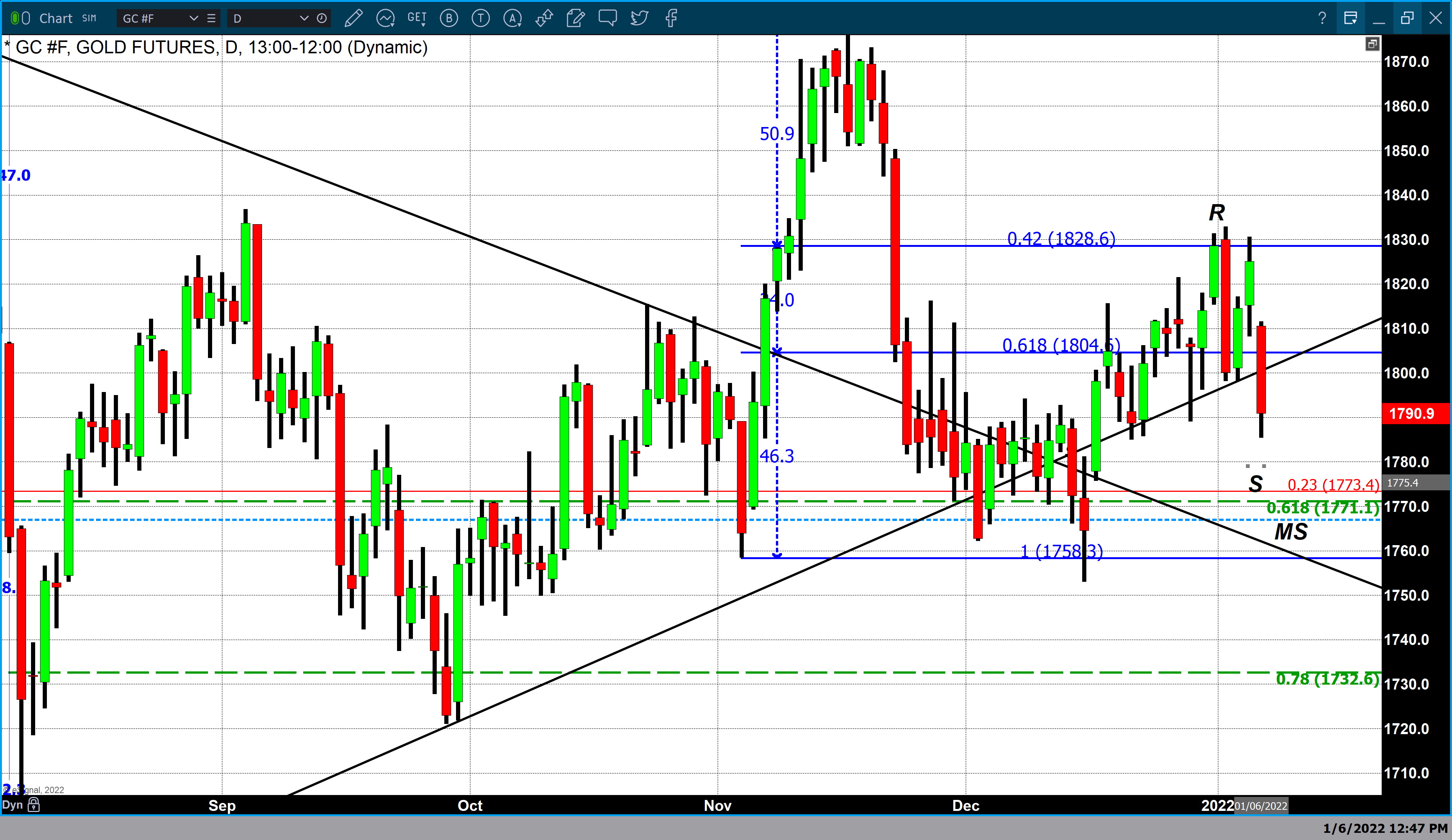Toggle the green window link indicator
Viewport: 1452px width, 840px height.
(x=16, y=19)
